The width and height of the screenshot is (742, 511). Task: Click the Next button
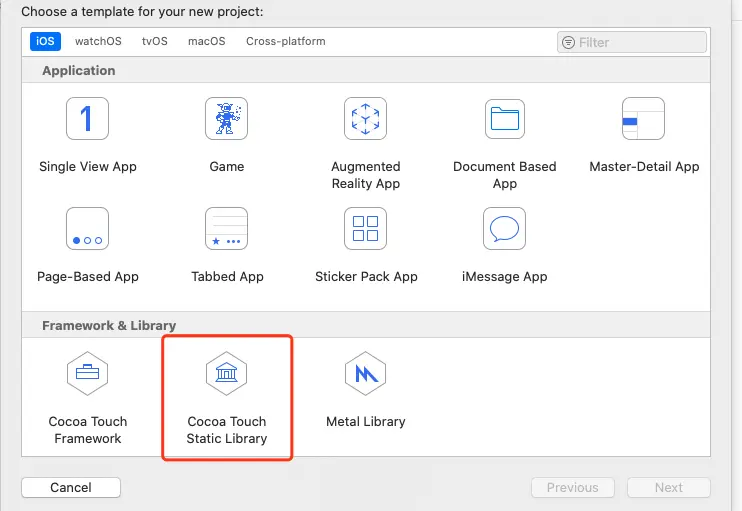(669, 487)
